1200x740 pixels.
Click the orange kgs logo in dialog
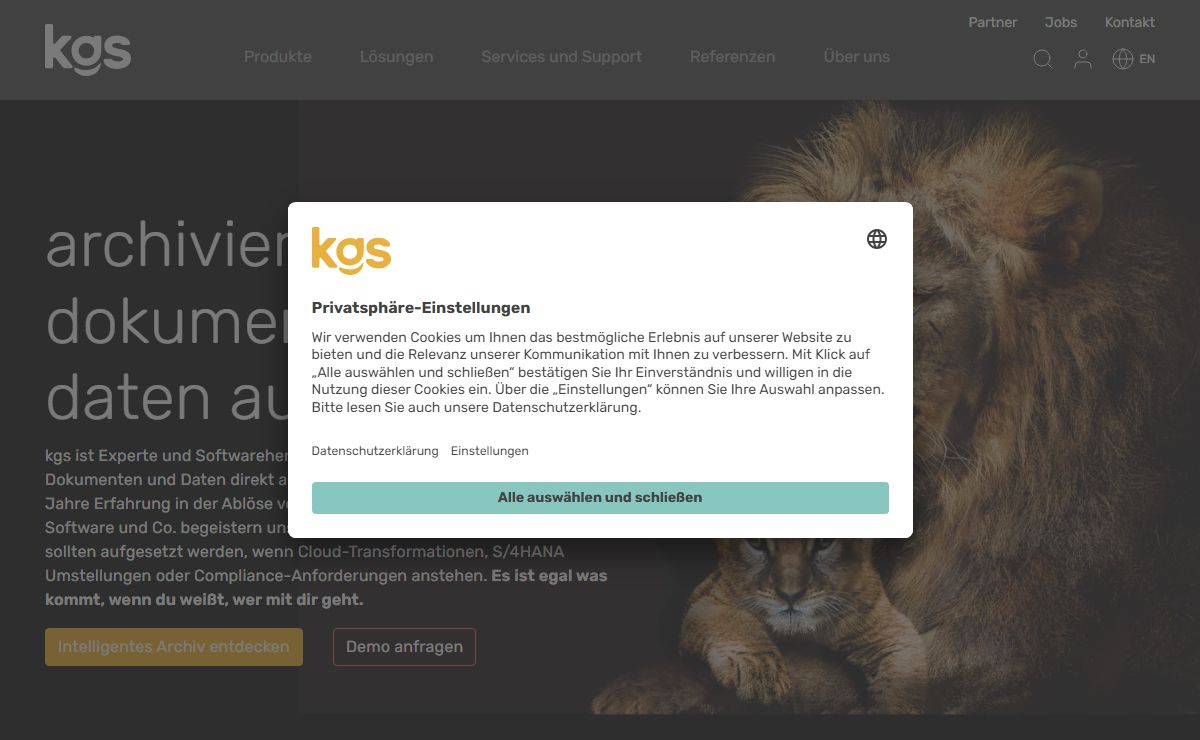click(351, 250)
